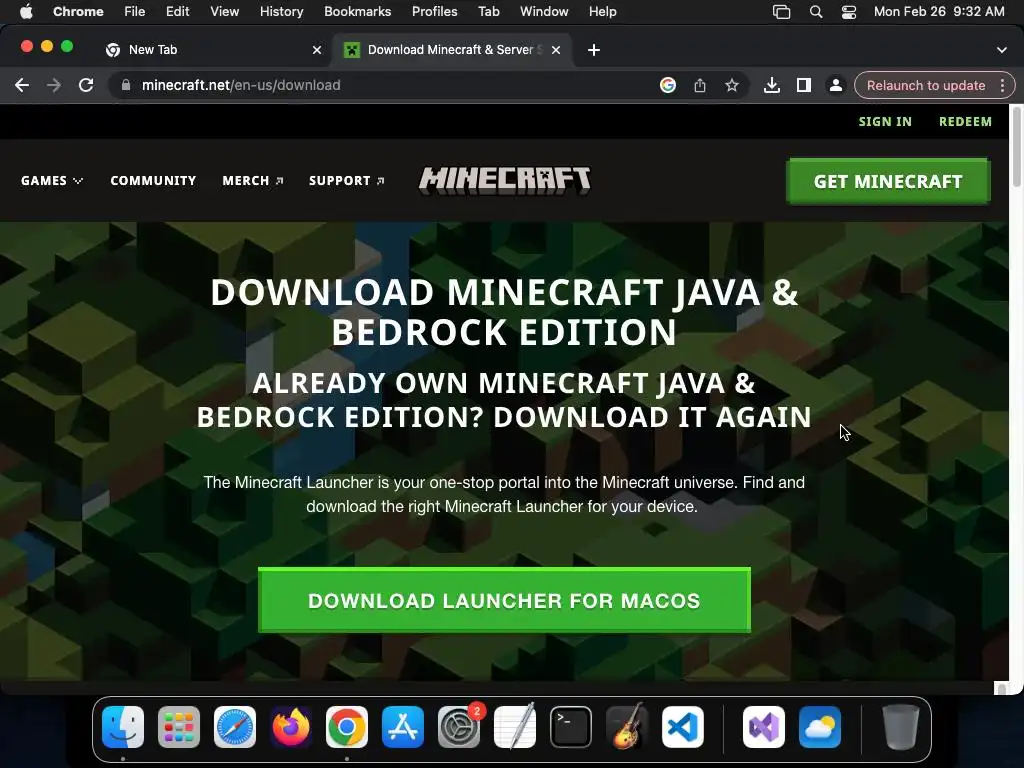This screenshot has height=768, width=1024.
Task: Open a new tab with plus button
Action: point(594,50)
